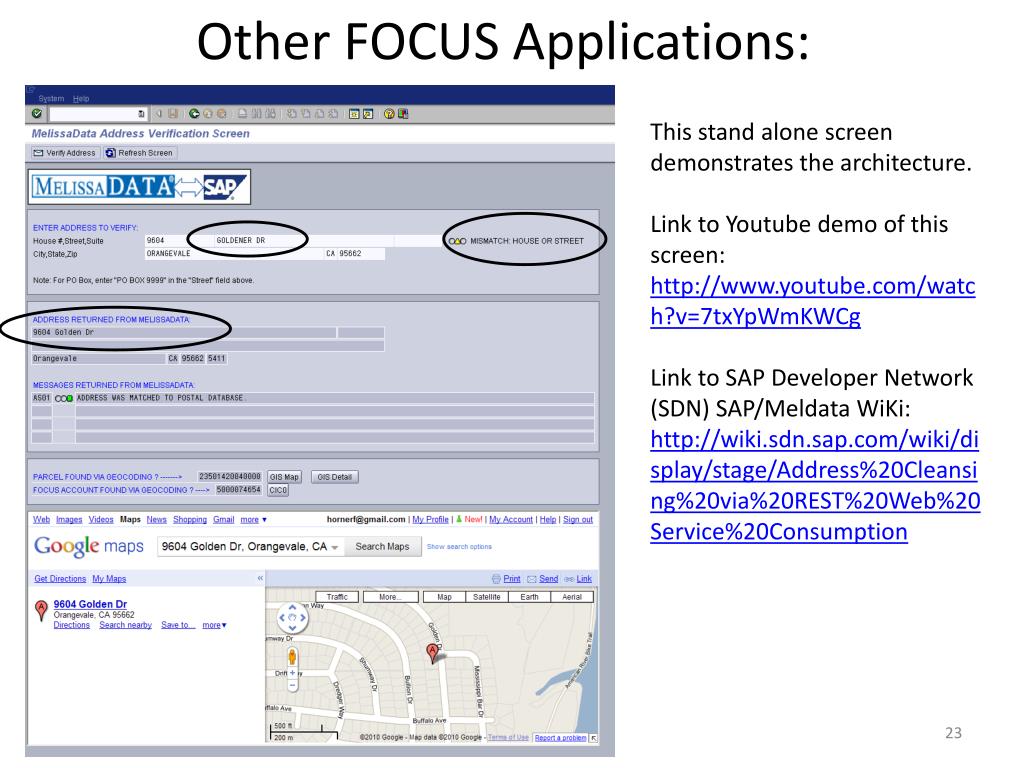
Task: Click Show search options link
Action: coord(459,547)
